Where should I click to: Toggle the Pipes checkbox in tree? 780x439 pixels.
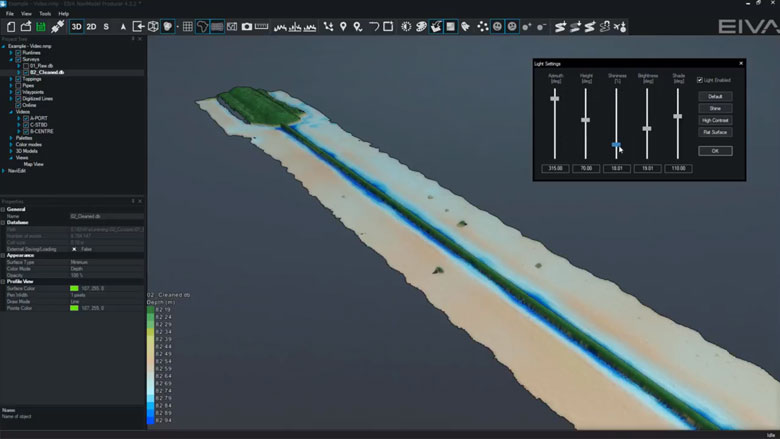coord(17,85)
